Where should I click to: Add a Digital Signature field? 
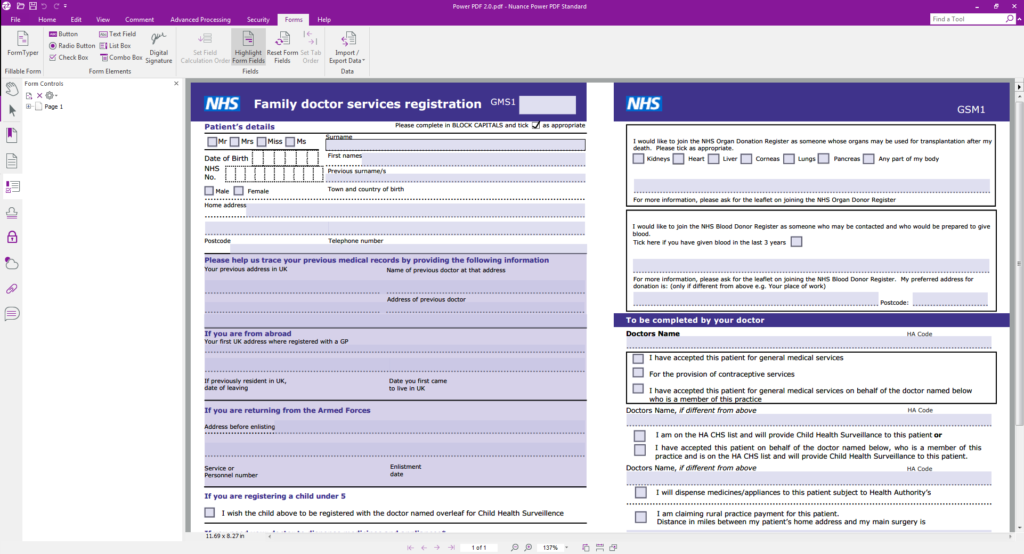point(158,47)
